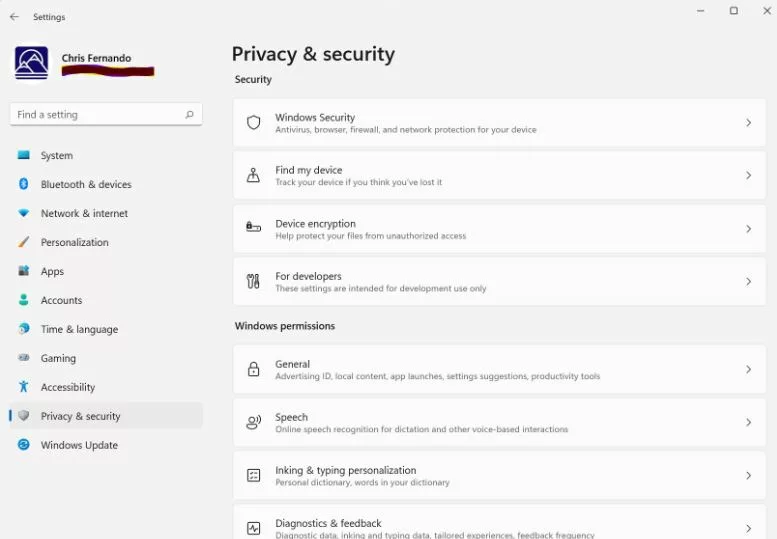
Task: Click the Find my device icon
Action: 253,175
